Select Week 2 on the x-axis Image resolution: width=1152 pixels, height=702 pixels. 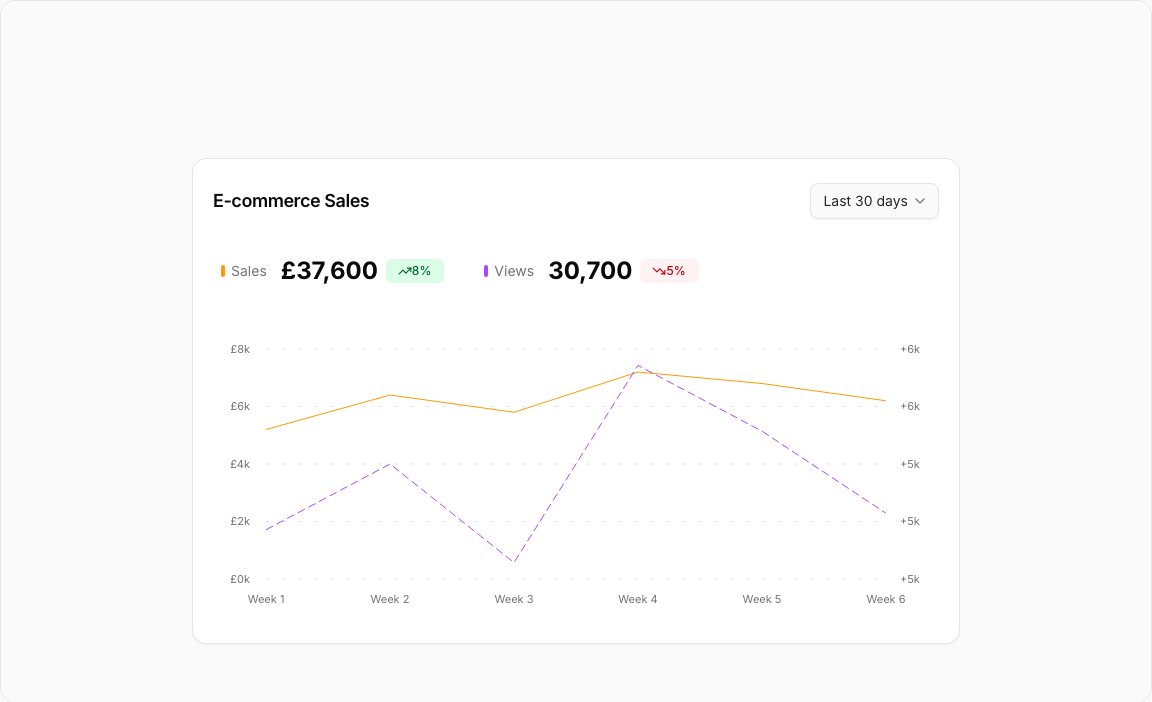pyautogui.click(x=390, y=599)
